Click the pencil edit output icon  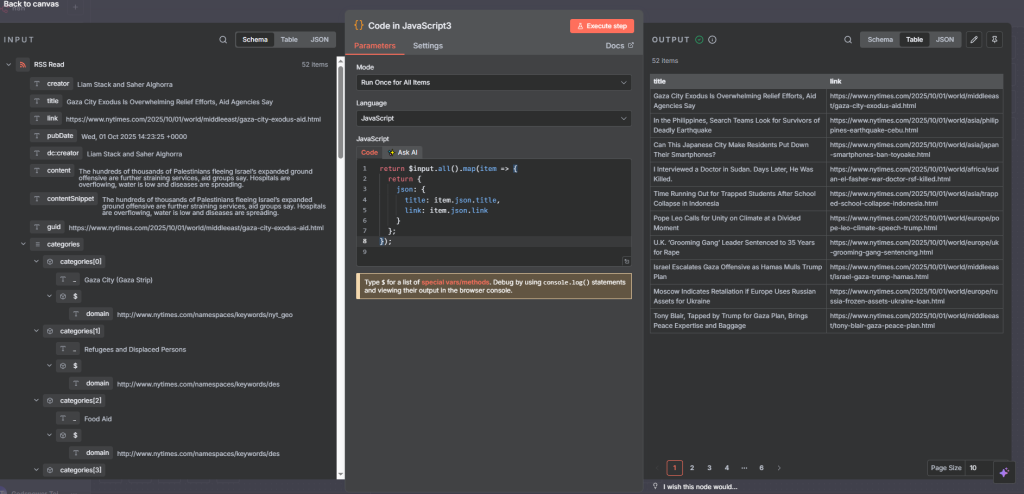(974, 40)
